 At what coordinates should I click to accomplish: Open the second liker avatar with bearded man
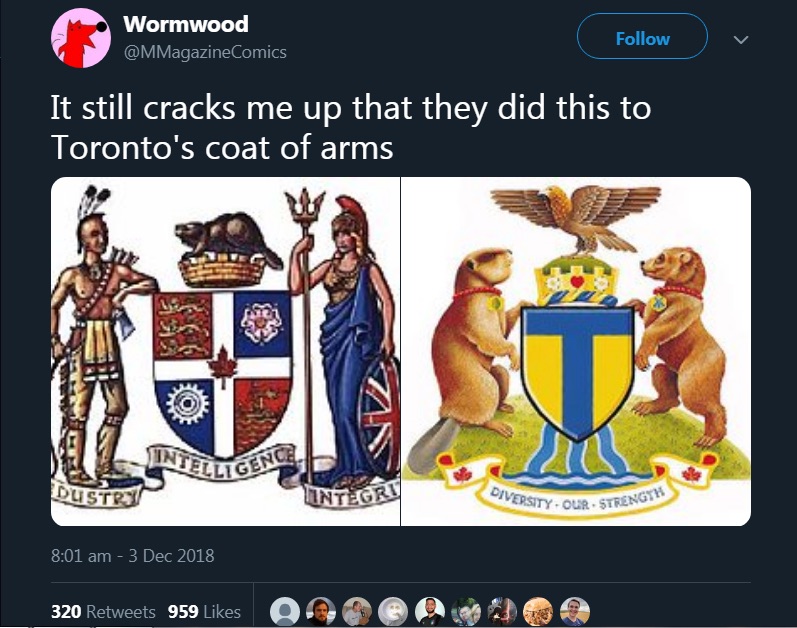point(321,611)
